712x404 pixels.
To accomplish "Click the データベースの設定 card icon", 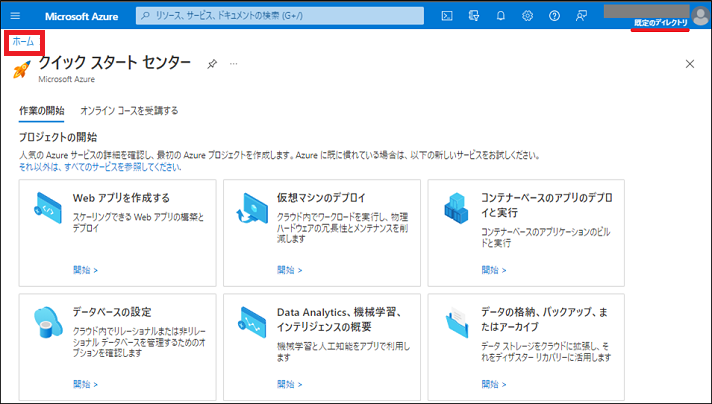I will pos(48,322).
